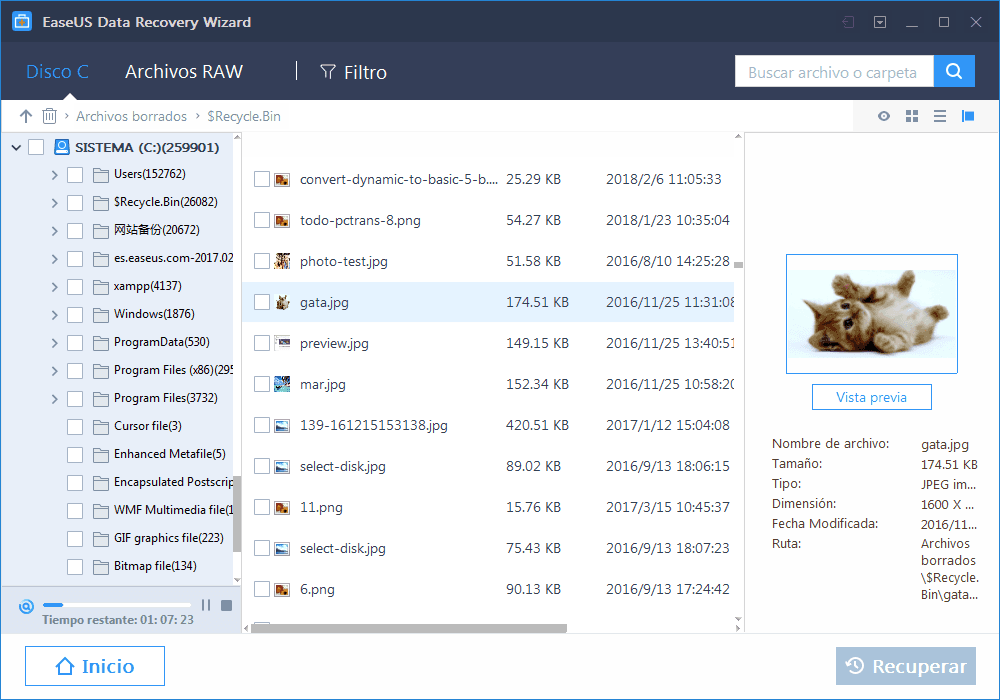Switch to the Archivos RAW tab
The width and height of the screenshot is (1000, 700).
(184, 71)
